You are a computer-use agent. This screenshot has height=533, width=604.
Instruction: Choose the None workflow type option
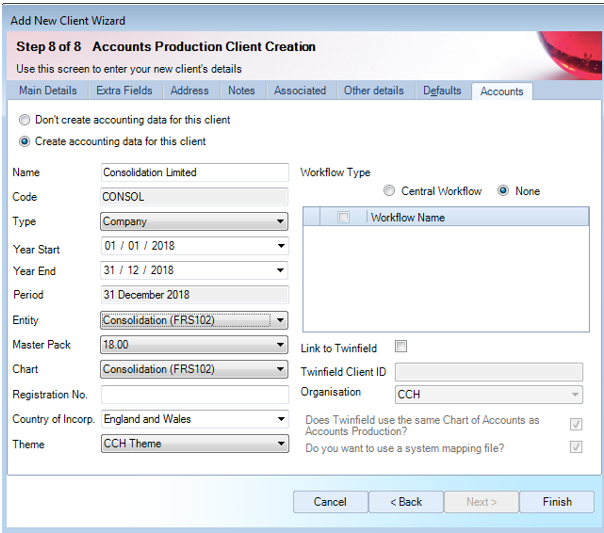point(503,191)
